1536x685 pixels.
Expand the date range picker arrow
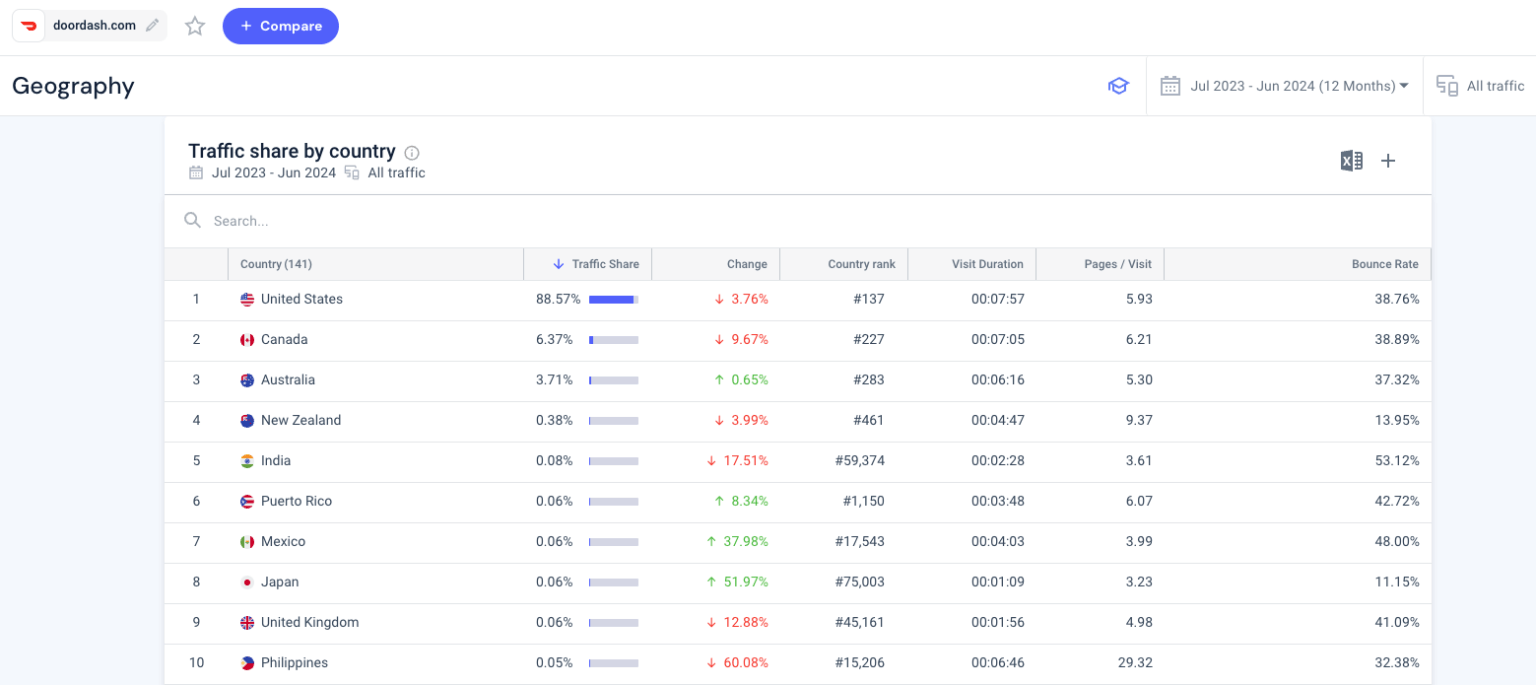pos(1404,86)
